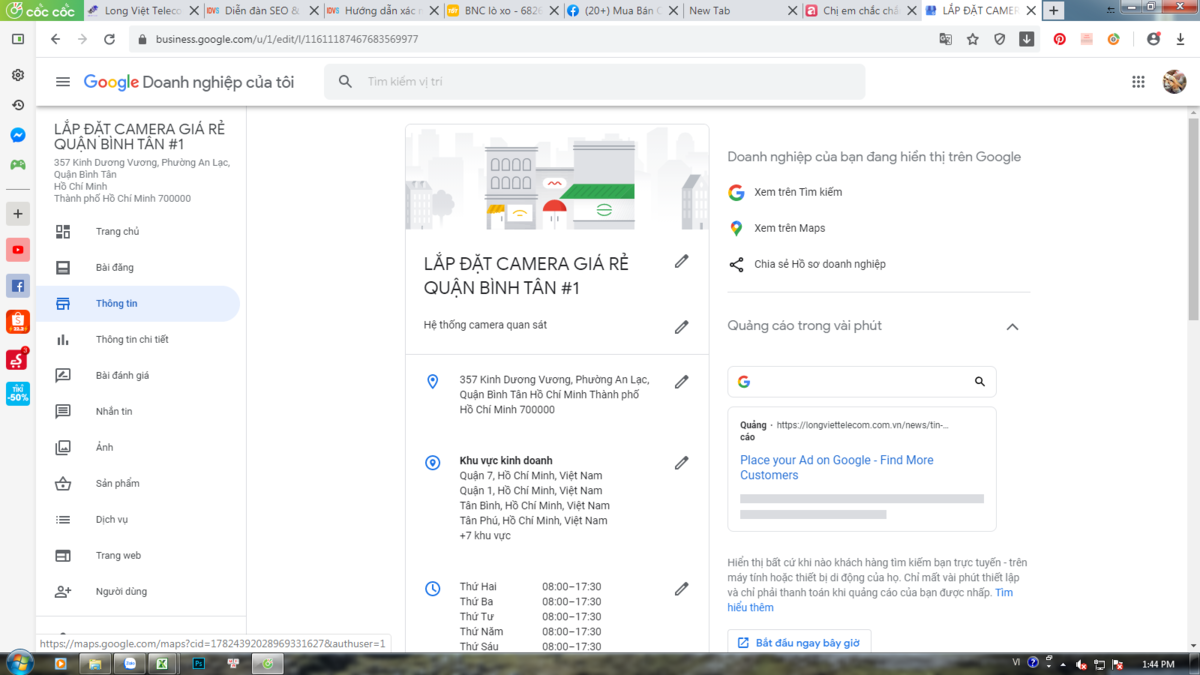Click Chia sẻ Hồ sơ doanh nghiệp
This screenshot has height=675, width=1200.
coord(819,264)
